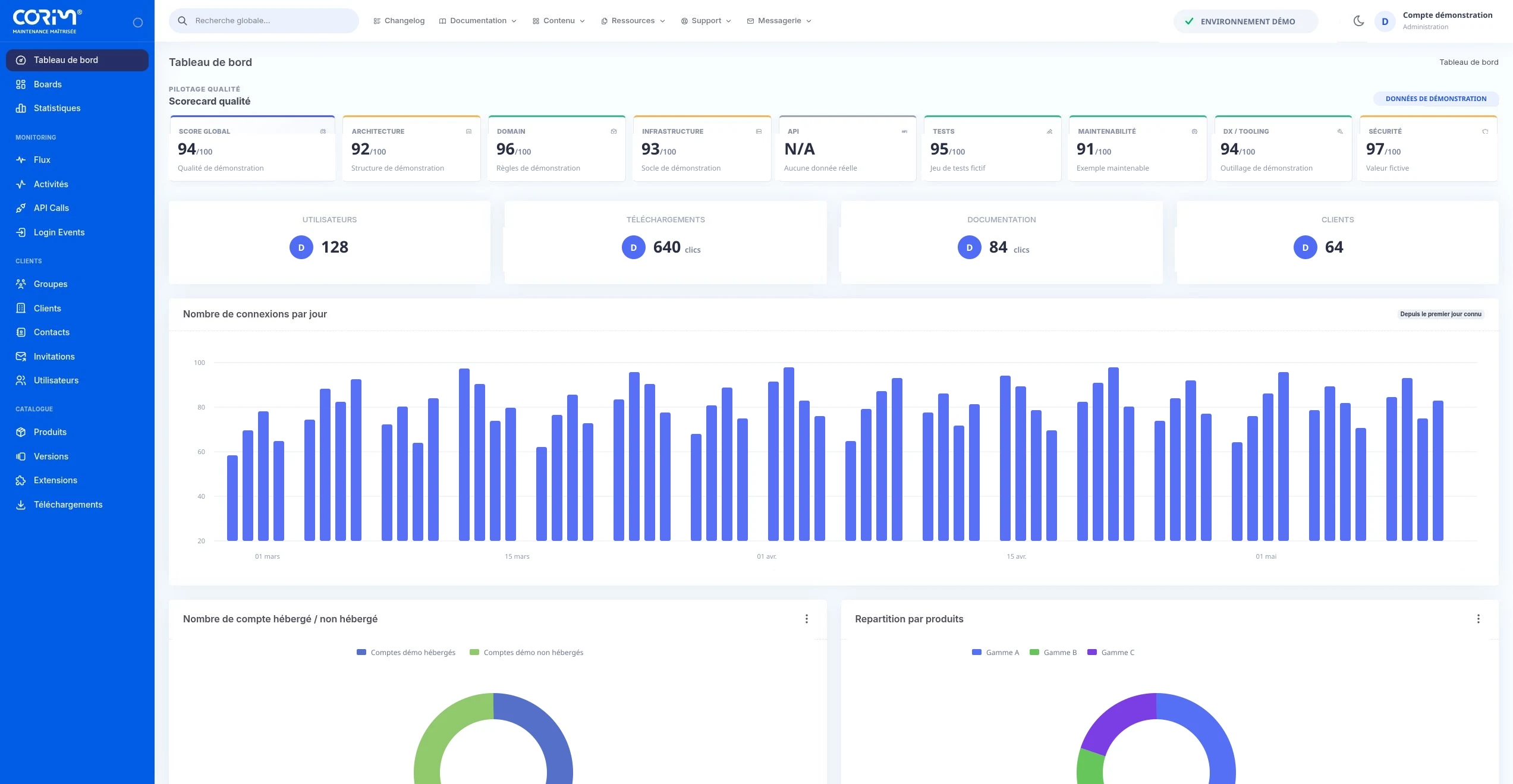This screenshot has width=1513, height=784.
Task: Open Utilisateurs in the sidebar menu
Action: 77,380
